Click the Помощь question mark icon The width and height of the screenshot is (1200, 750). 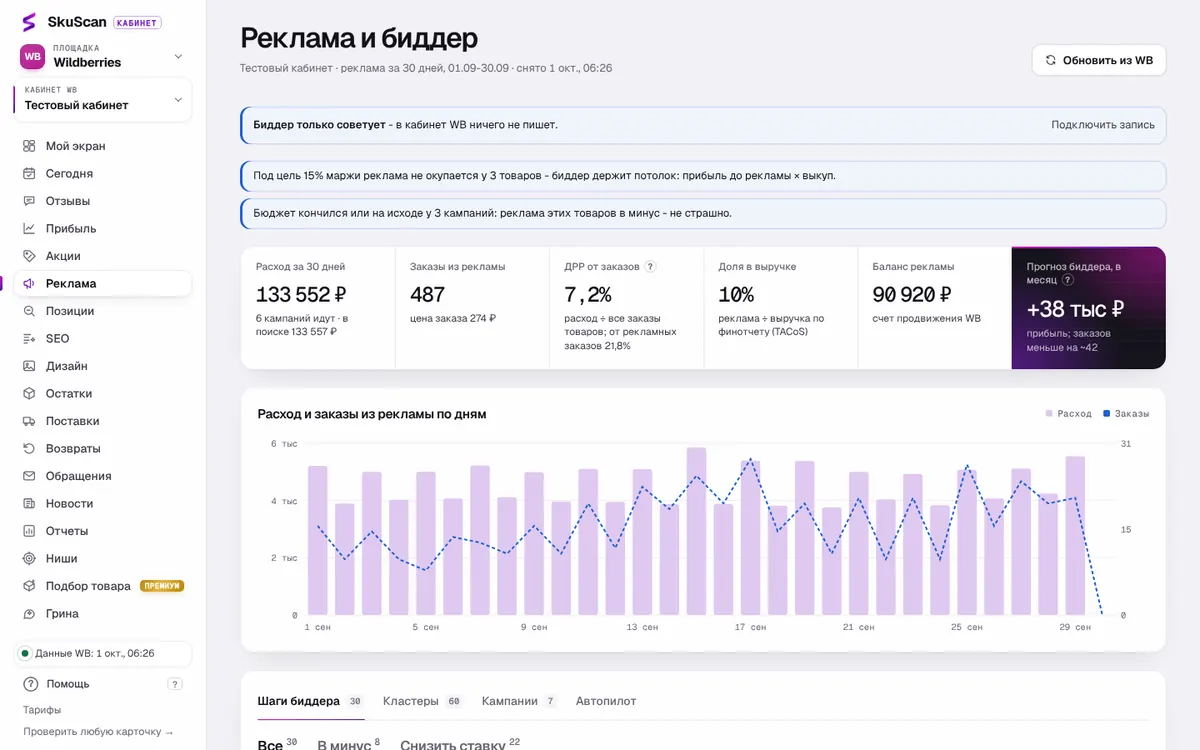[x=30, y=684]
